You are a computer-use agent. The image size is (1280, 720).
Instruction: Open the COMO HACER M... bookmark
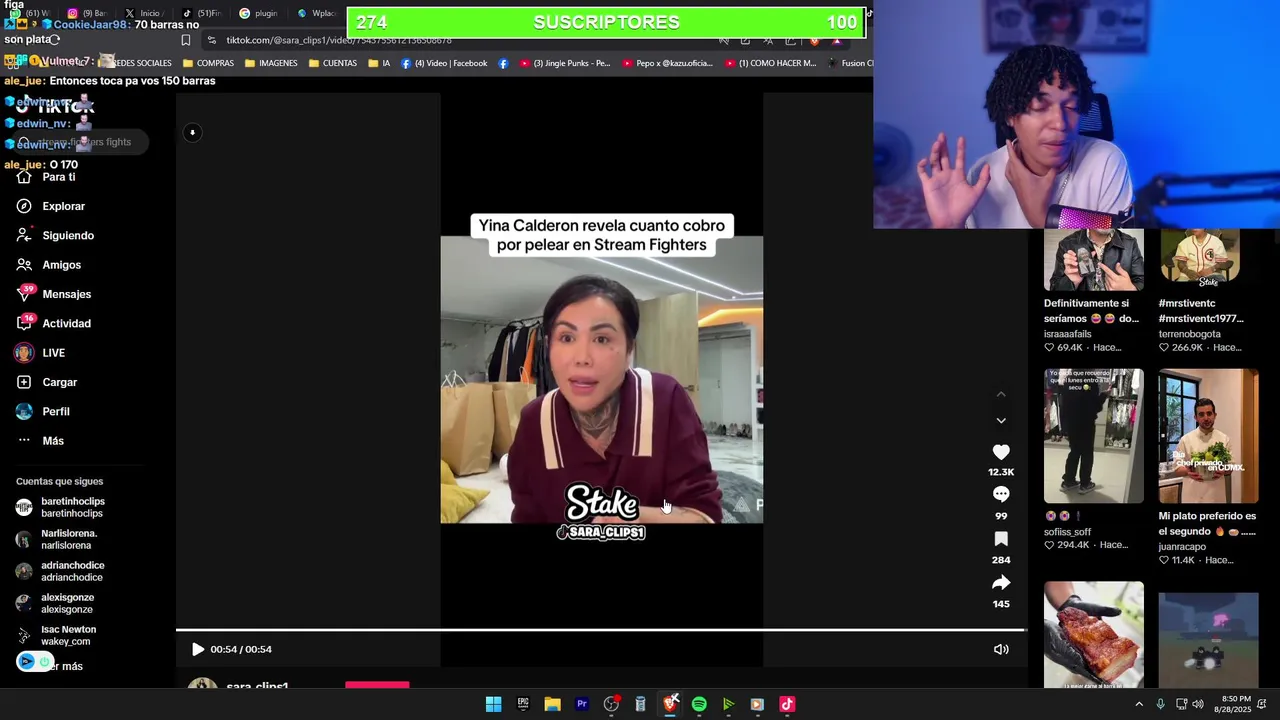[771, 63]
